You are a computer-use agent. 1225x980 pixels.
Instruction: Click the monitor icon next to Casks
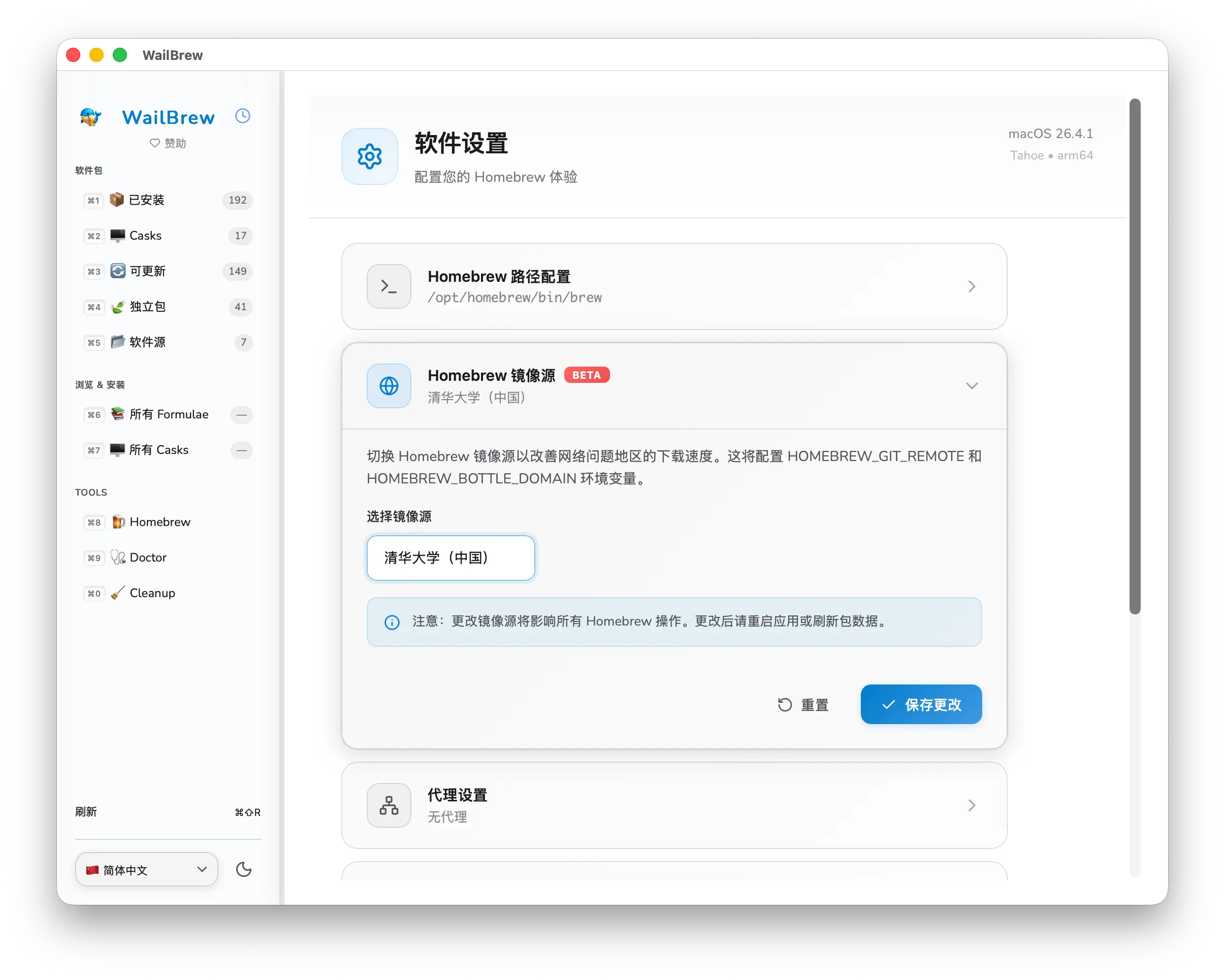click(x=117, y=236)
